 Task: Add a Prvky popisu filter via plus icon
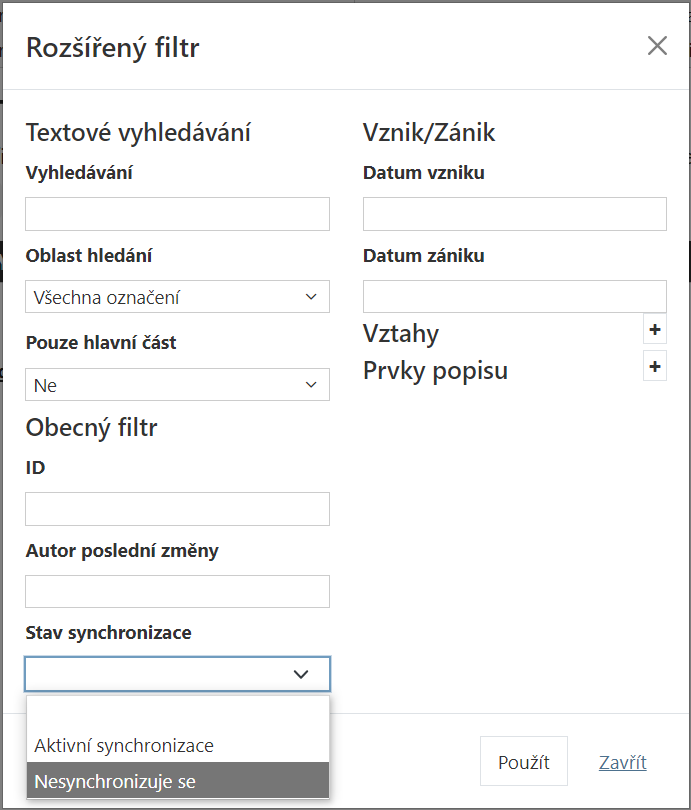click(655, 367)
